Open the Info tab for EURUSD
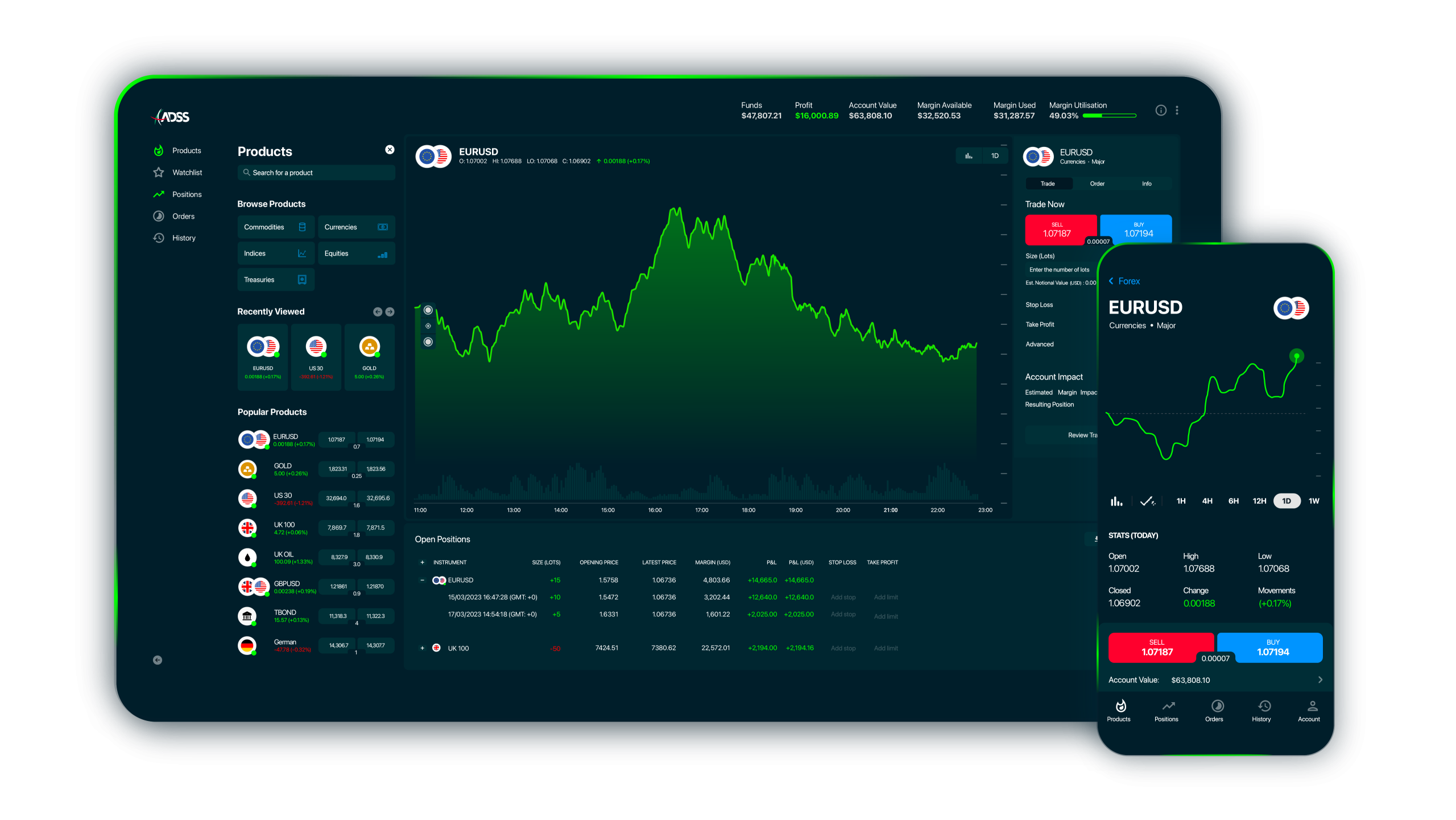Screen dimensions: 1456x820 tap(1147, 183)
